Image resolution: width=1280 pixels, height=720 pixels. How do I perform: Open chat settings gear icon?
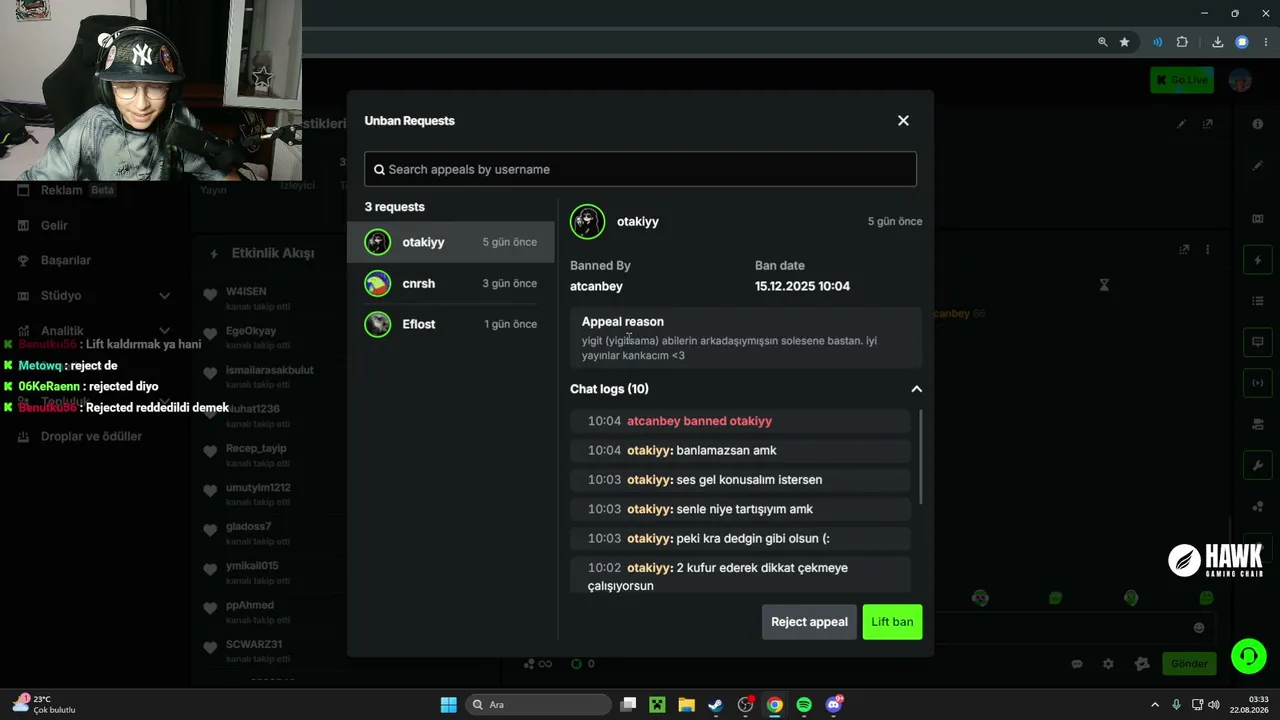click(1108, 664)
